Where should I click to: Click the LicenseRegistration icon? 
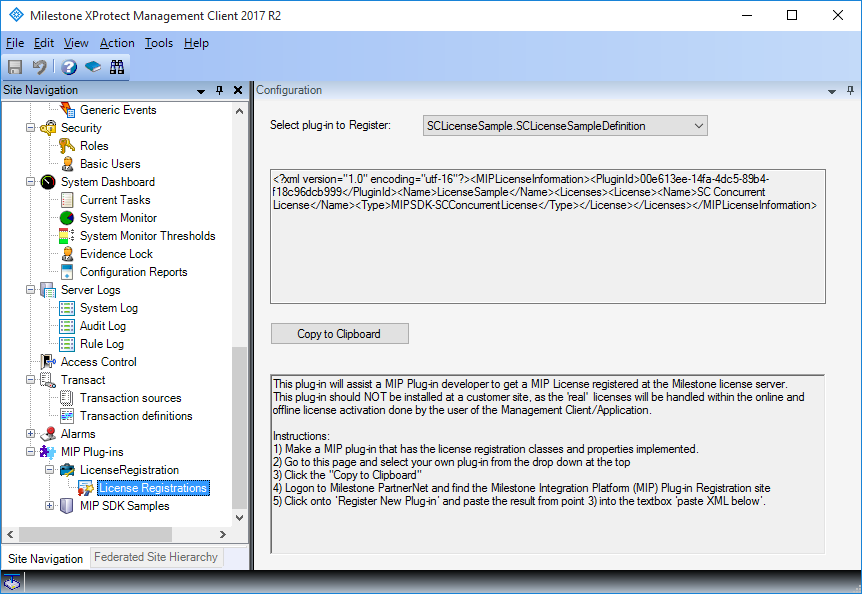(x=67, y=470)
